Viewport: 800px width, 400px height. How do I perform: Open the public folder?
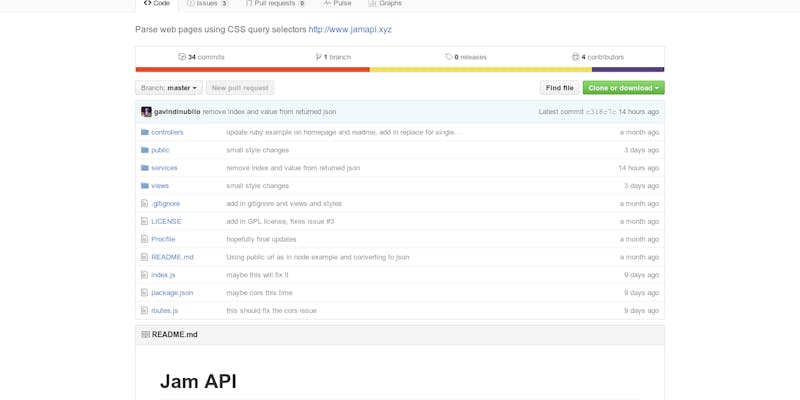point(160,150)
